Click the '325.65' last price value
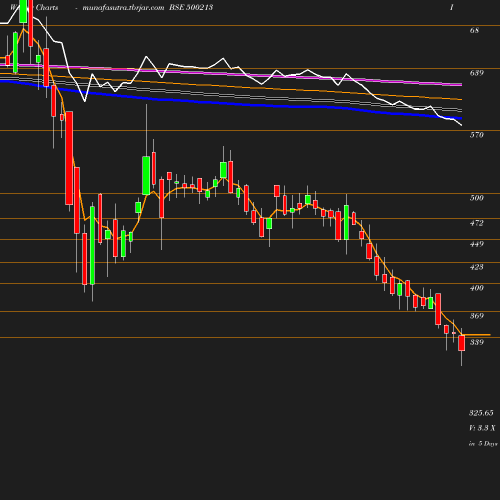500x500 pixels. coord(481,413)
